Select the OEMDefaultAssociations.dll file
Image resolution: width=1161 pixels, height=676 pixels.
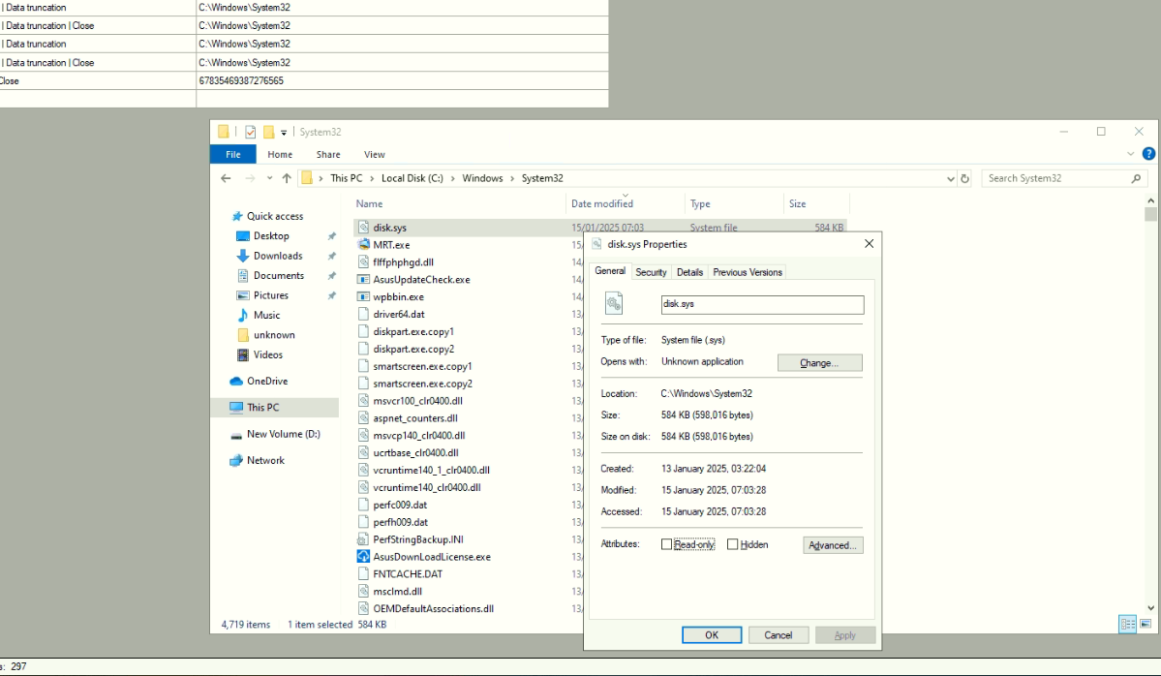coord(433,609)
